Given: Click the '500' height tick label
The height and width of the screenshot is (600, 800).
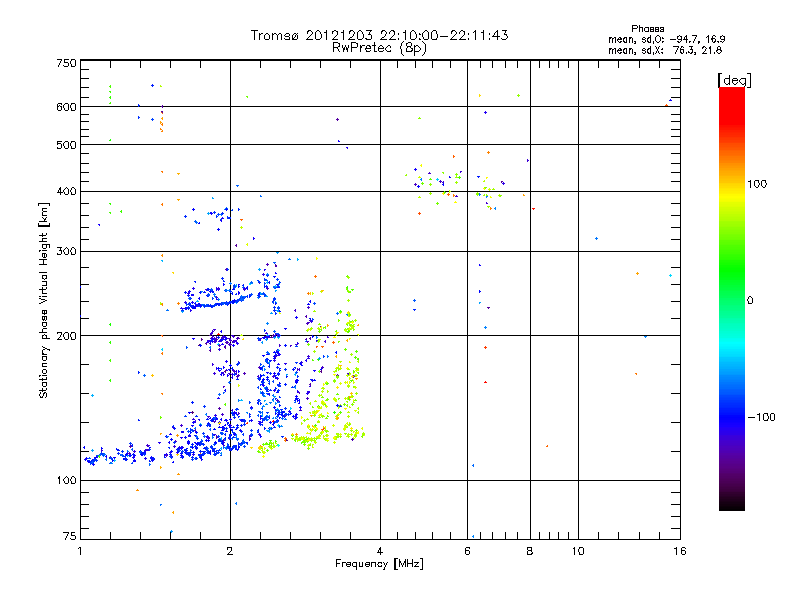Looking at the screenshot, I should coord(66,145).
